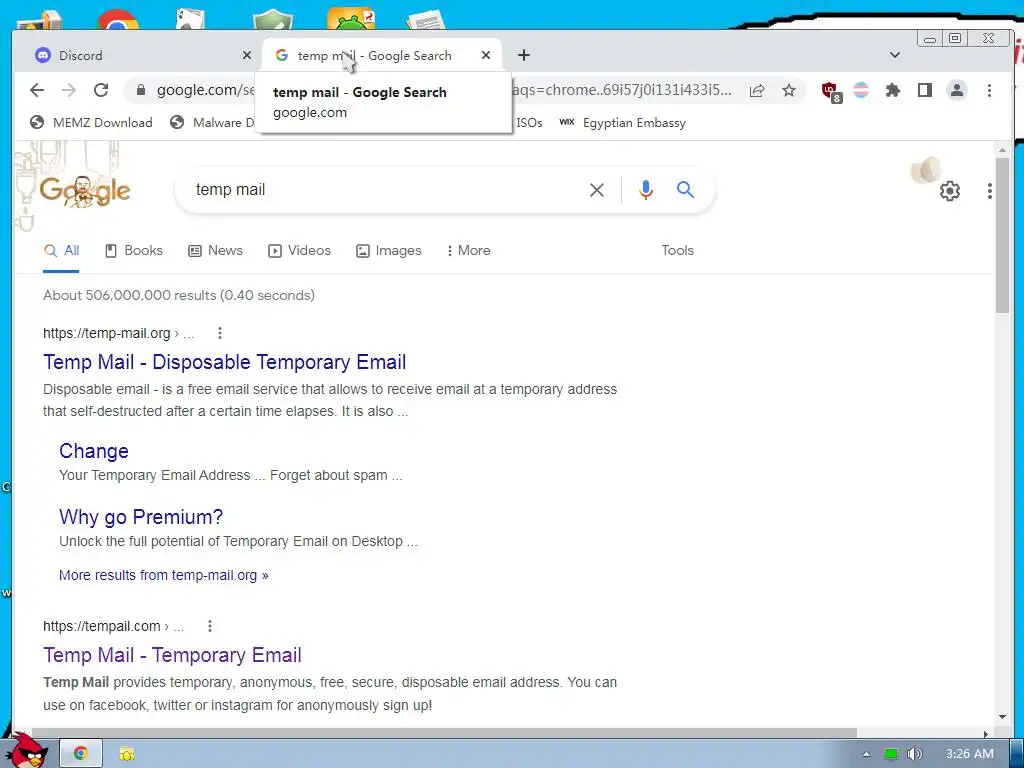1024x768 pixels.
Task: Open the Why go Premium? sitelink
Action: [141, 517]
